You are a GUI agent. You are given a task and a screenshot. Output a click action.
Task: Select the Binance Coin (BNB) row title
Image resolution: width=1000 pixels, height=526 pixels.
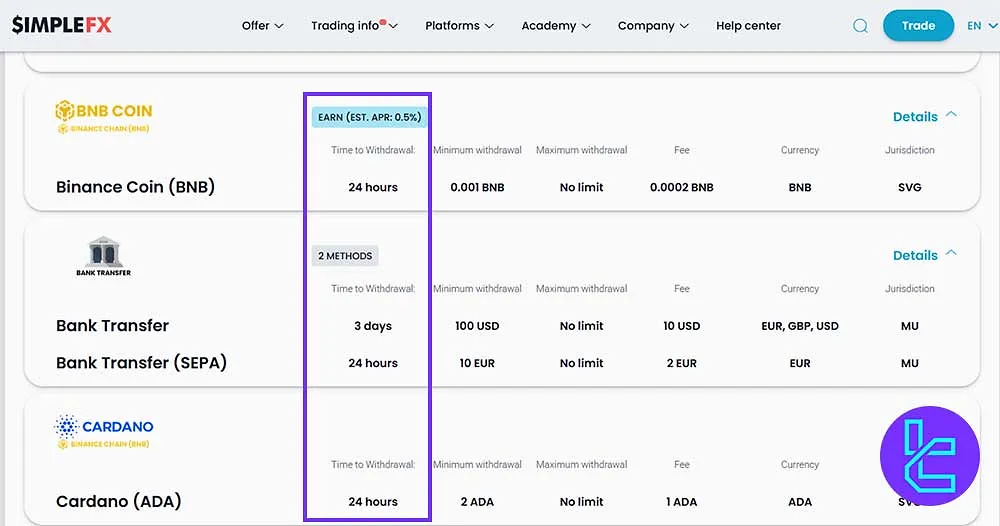135,187
